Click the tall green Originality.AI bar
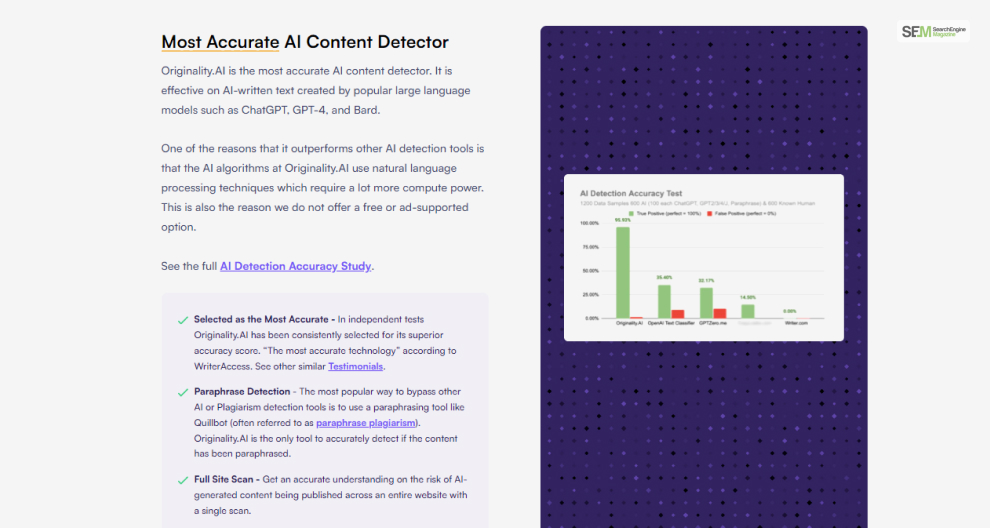The image size is (990, 528). [x=623, y=273]
